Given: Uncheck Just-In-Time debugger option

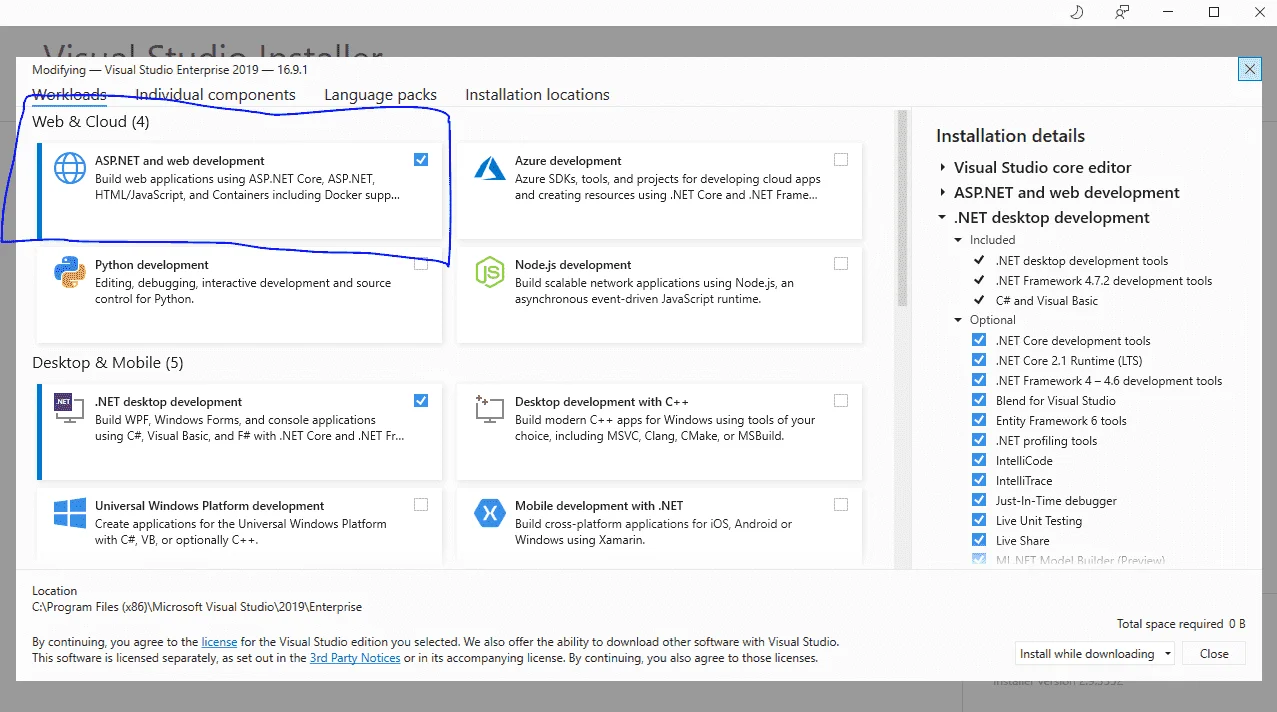Looking at the screenshot, I should pyautogui.click(x=979, y=500).
